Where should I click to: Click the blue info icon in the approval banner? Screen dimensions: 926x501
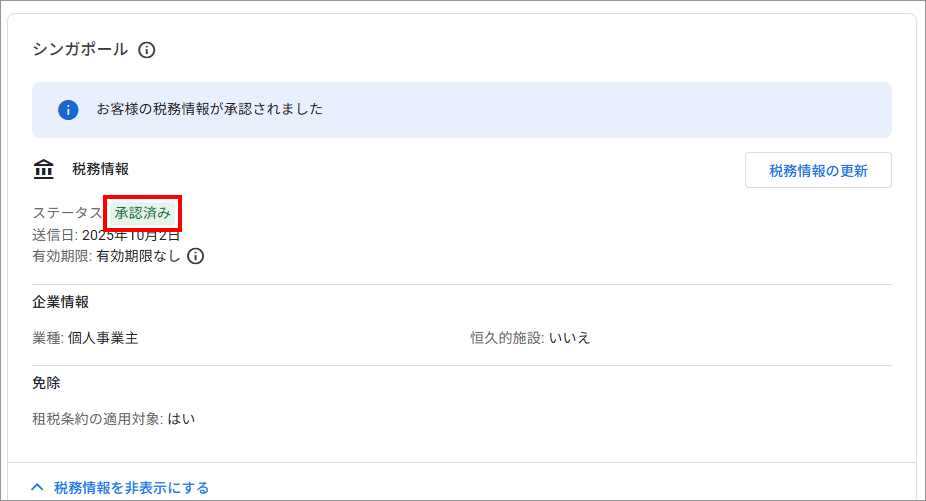pos(68,109)
